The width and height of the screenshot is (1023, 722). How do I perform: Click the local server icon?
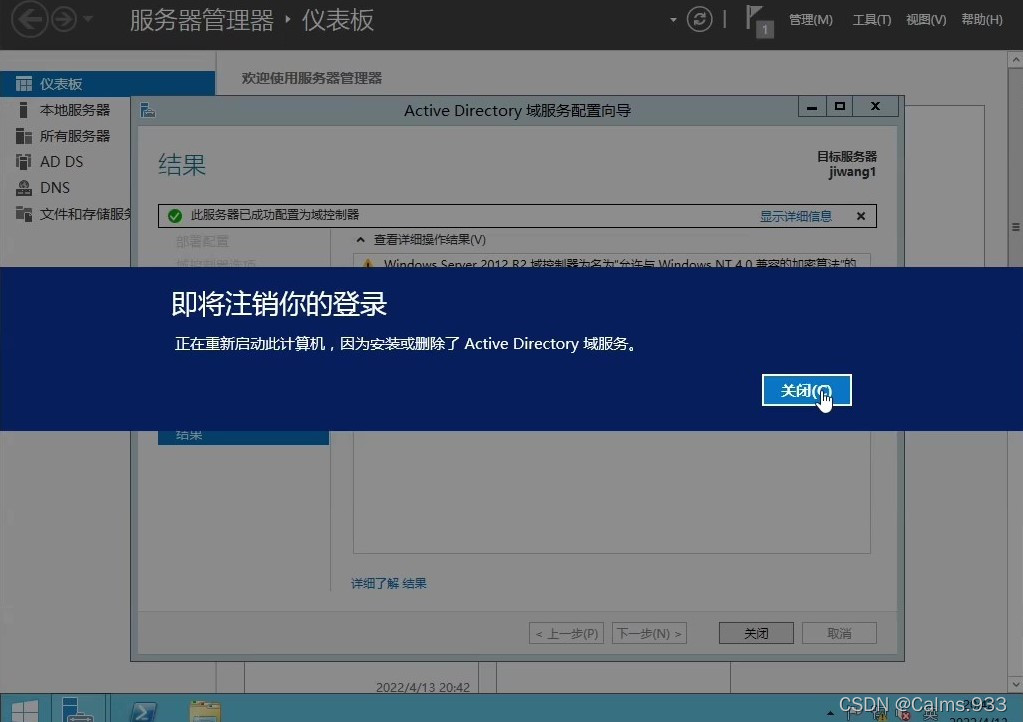23,110
